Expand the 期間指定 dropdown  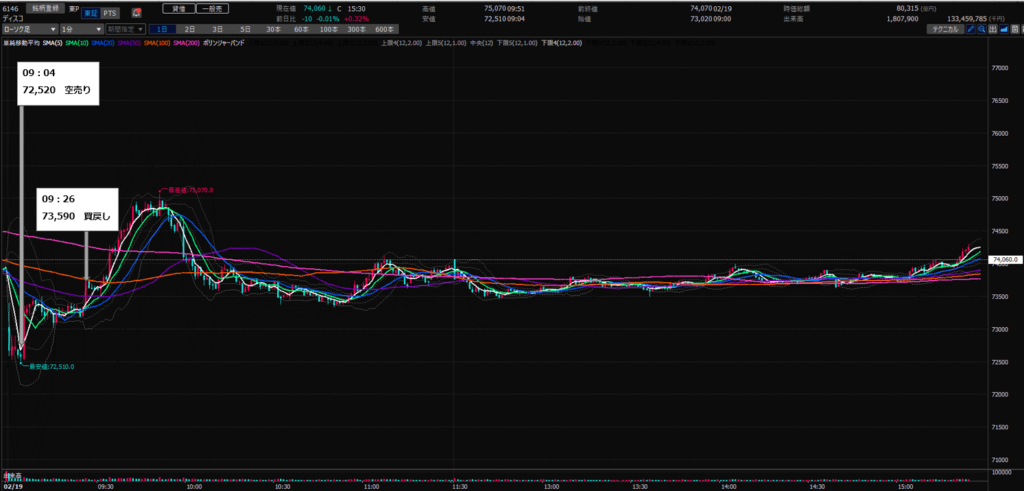(125, 30)
